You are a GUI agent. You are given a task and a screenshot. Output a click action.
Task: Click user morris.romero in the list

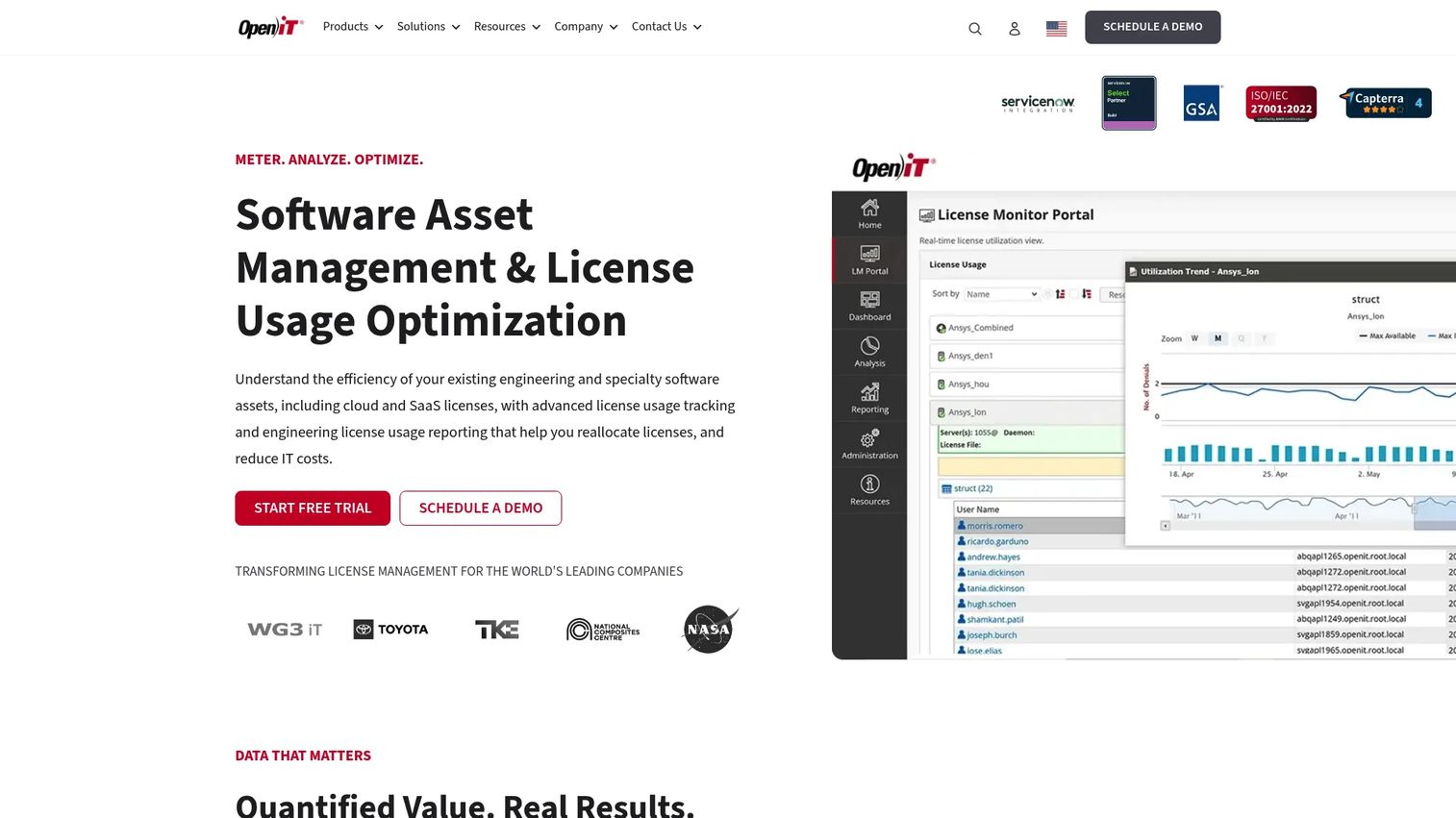point(994,526)
